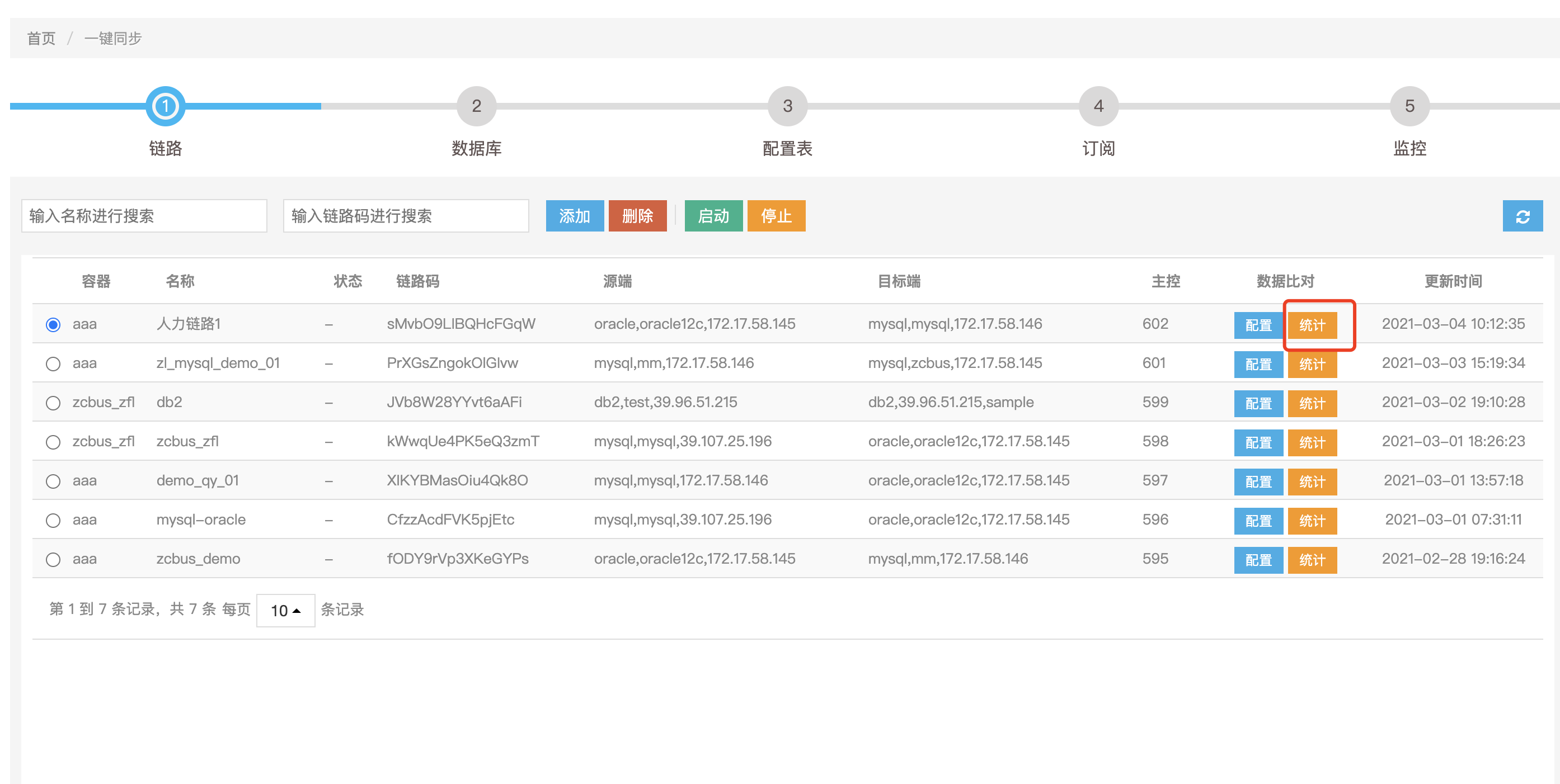Select the radio button for db2 link

point(53,403)
